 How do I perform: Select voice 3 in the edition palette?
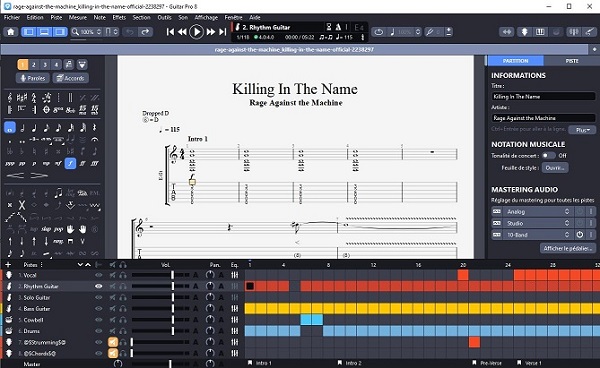pyautogui.click(x=45, y=65)
